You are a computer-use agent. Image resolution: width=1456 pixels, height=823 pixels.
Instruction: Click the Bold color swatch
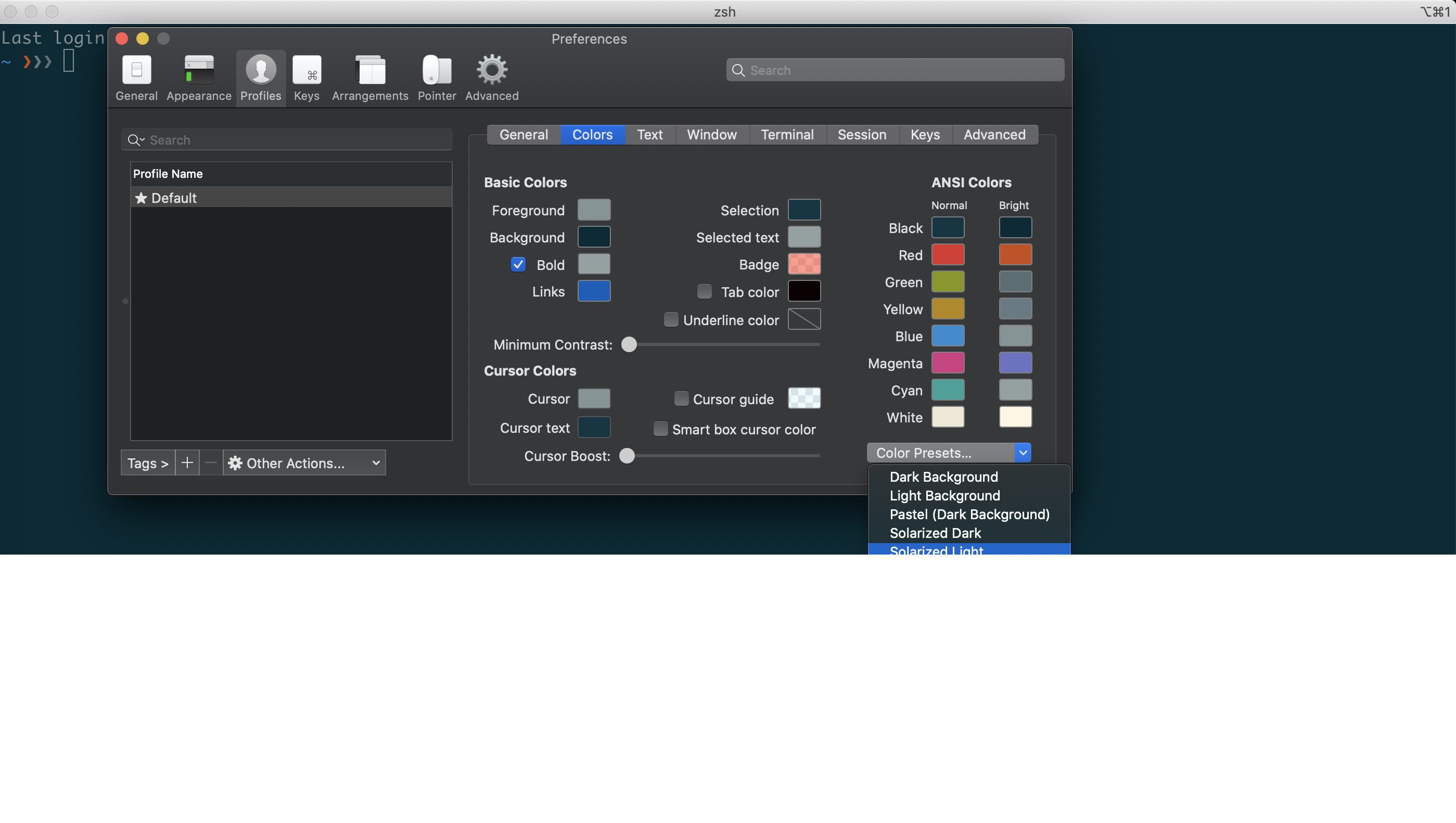[594, 264]
